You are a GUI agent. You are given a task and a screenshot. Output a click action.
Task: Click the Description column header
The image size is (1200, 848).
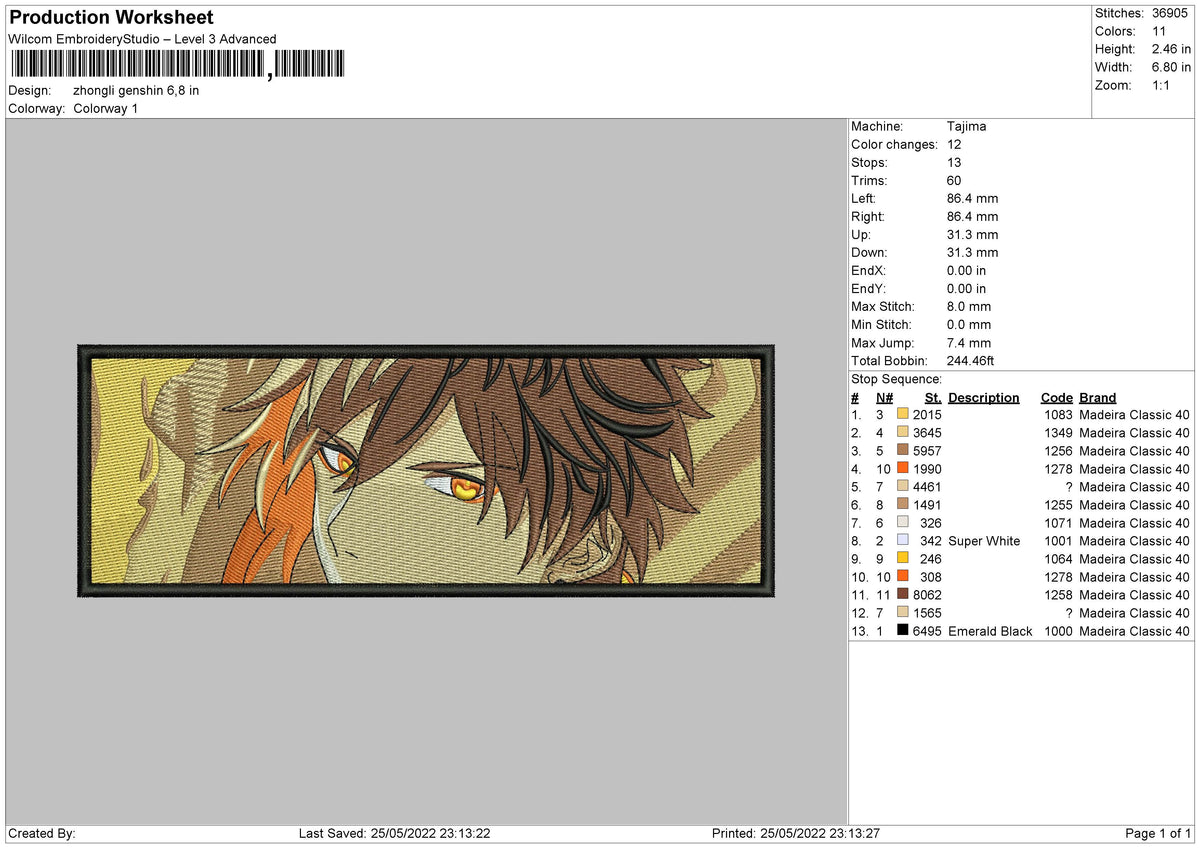pos(984,398)
